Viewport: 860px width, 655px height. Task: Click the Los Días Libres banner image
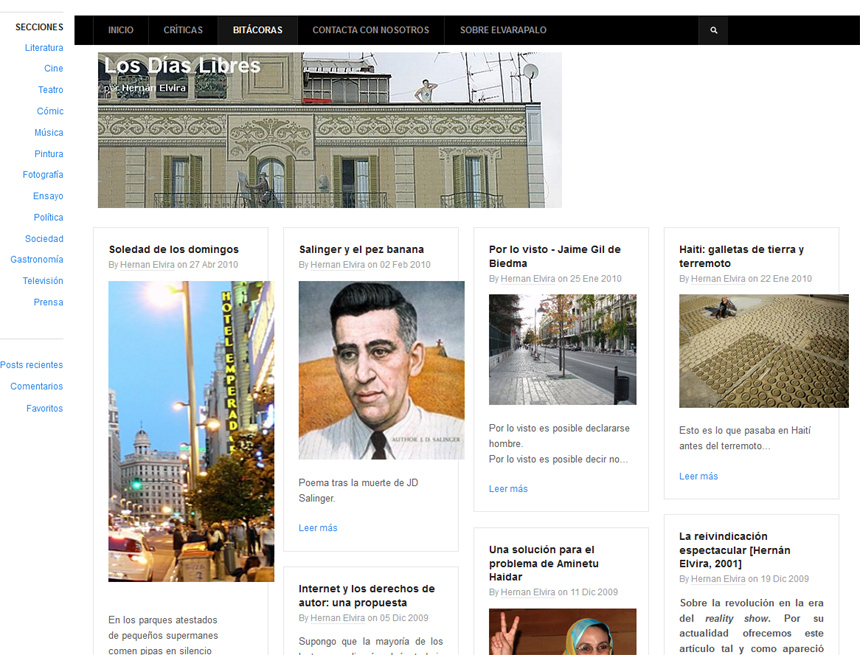click(x=329, y=130)
